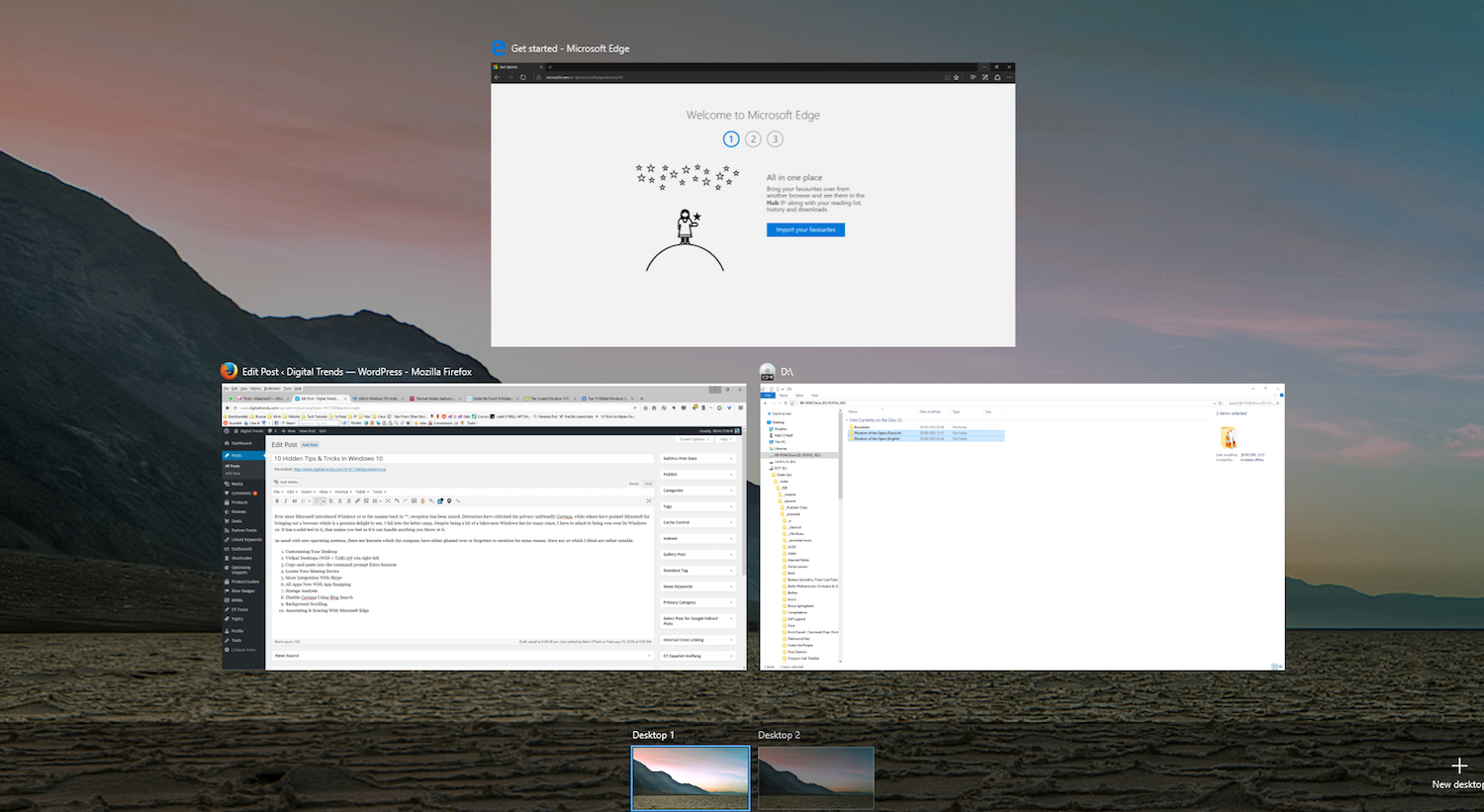
Task: Open the Table menu in WordPress editor
Action: [x=362, y=492]
